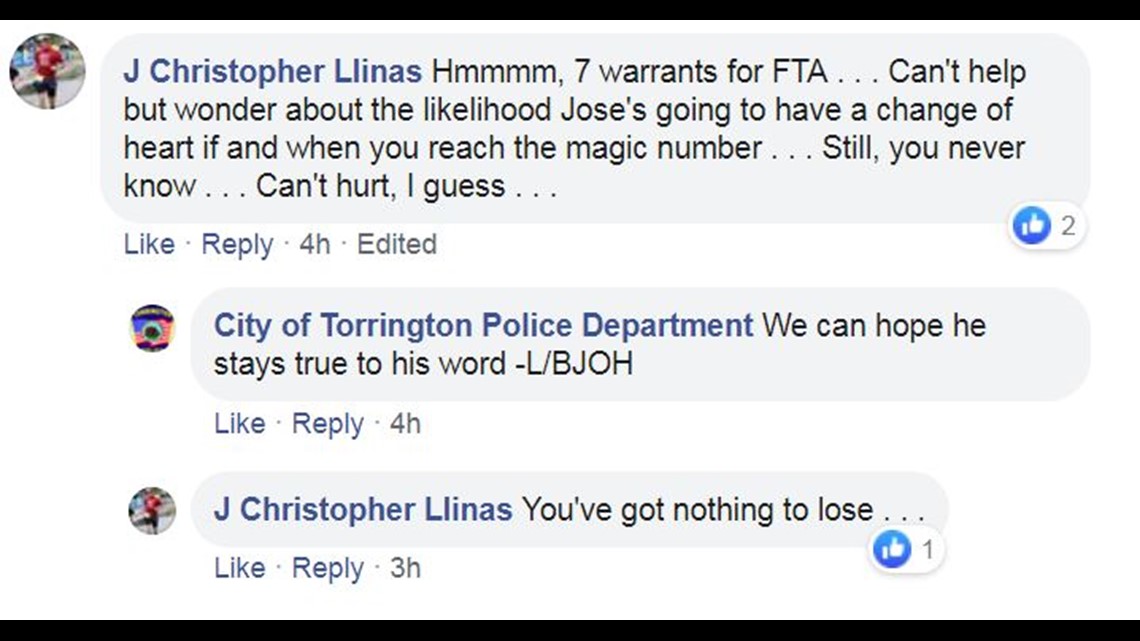1140x641 pixels.
Task: View the 2 reaction count on first comment
Action: [x=1067, y=226]
